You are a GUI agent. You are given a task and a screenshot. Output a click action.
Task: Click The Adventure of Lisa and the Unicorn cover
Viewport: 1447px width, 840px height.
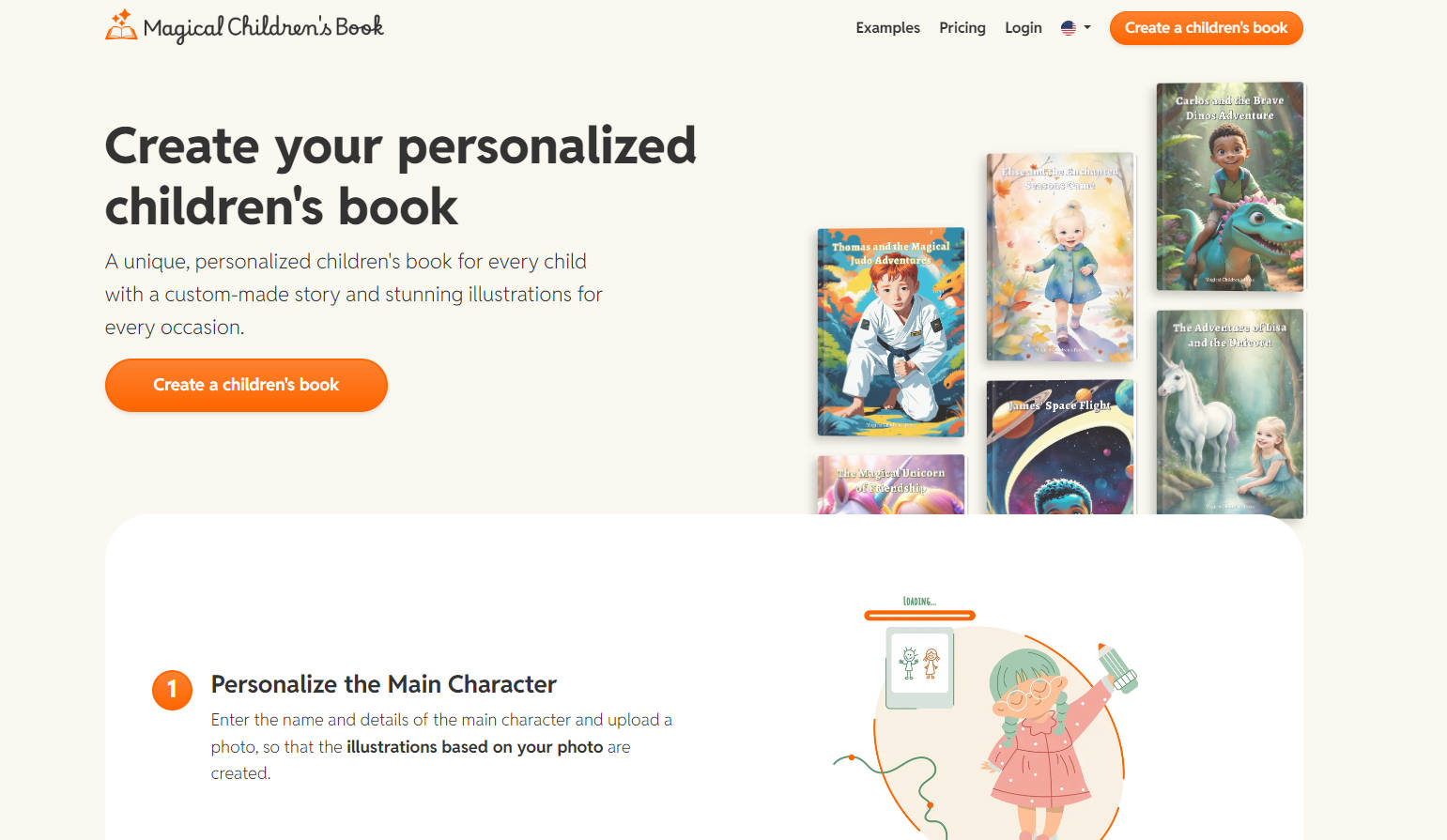tap(1229, 413)
